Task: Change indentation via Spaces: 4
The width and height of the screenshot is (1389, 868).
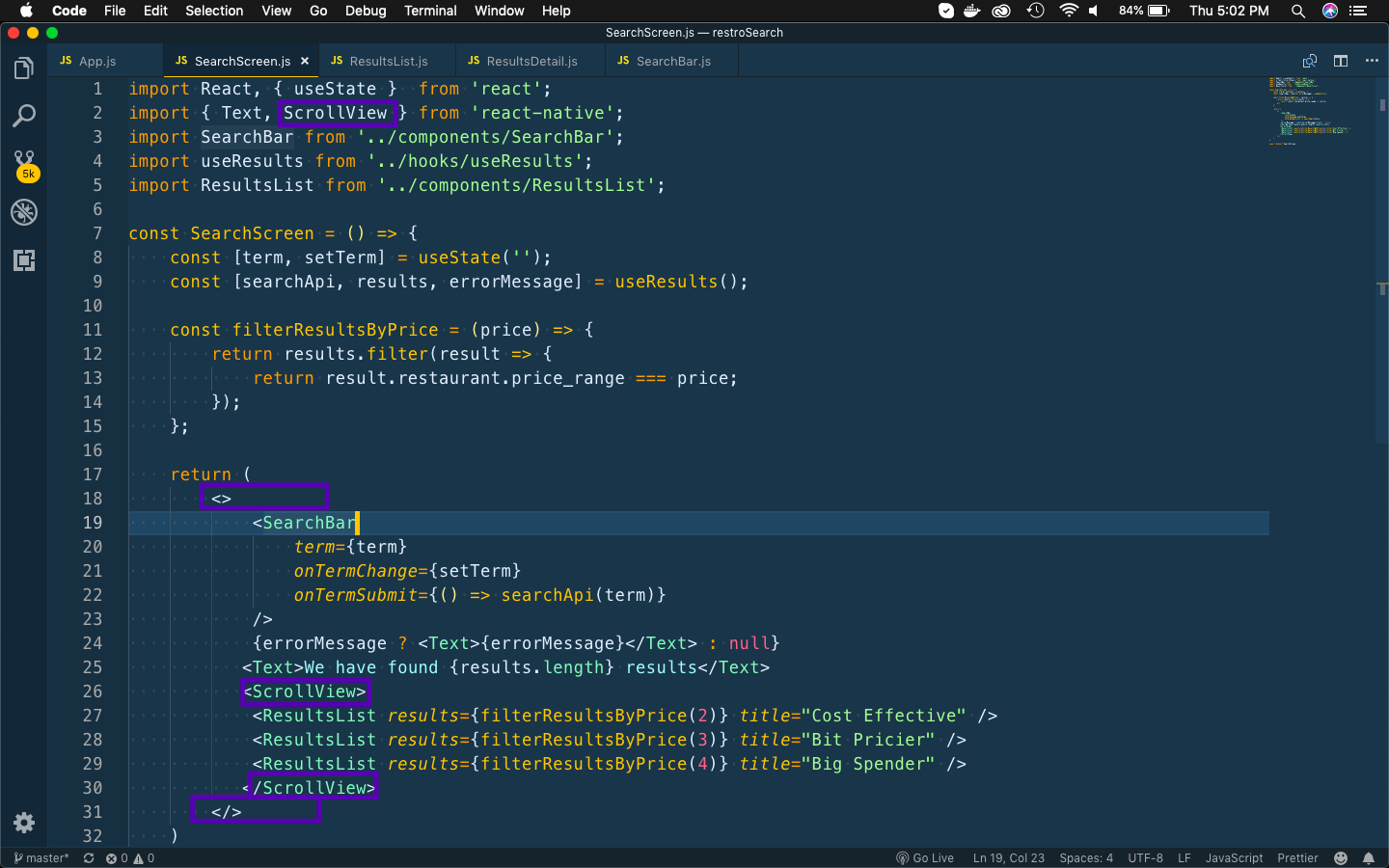Action: [x=1086, y=857]
